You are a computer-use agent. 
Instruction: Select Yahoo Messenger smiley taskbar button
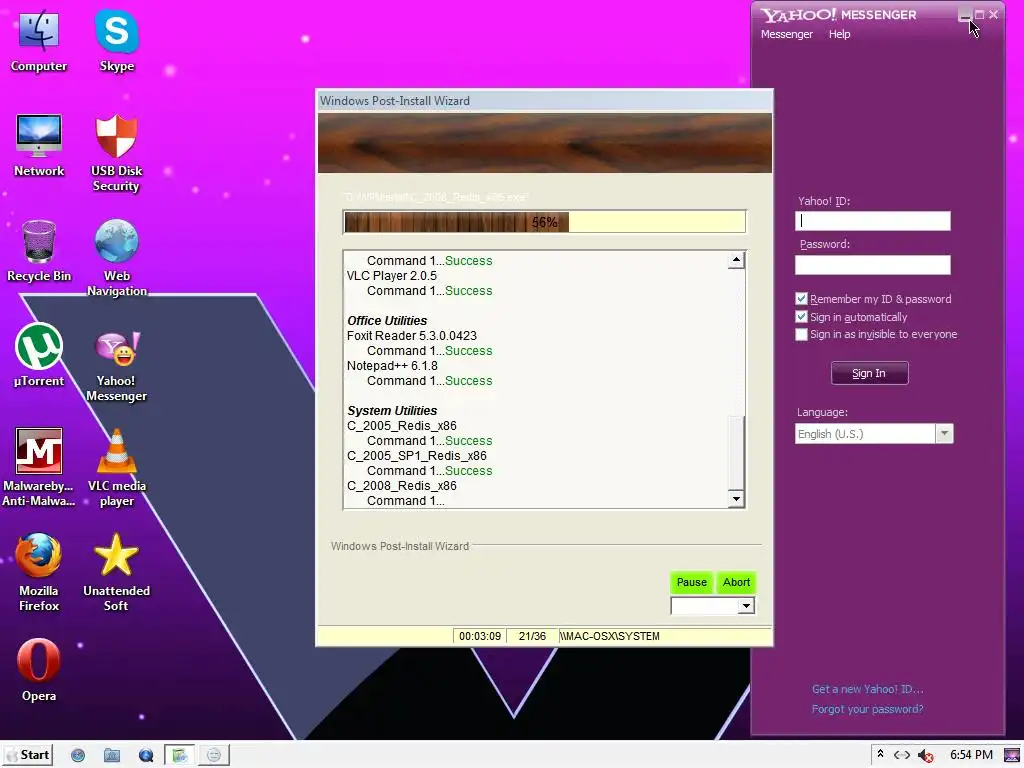tap(214, 756)
